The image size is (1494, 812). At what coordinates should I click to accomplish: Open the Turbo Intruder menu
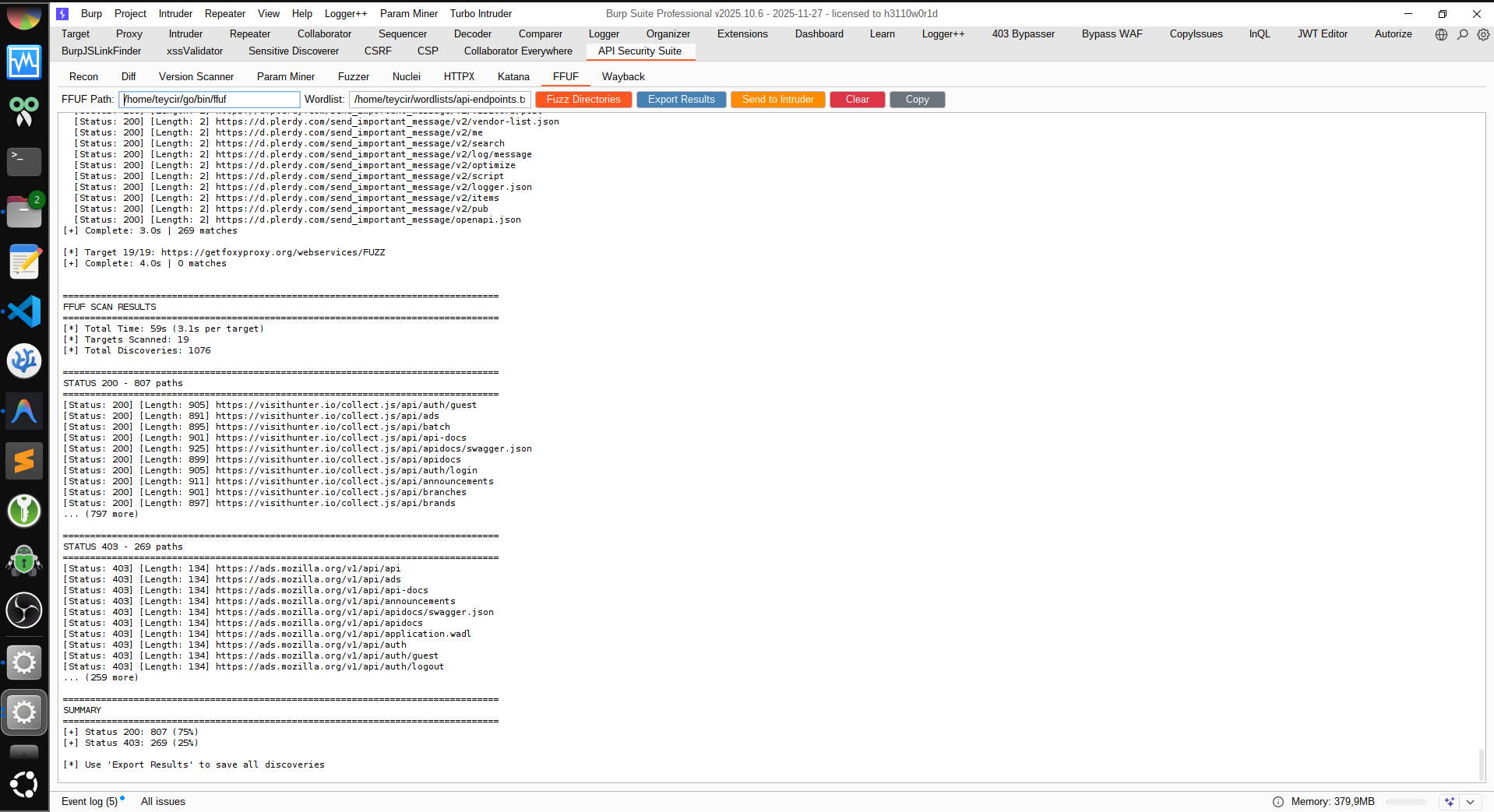481,13
